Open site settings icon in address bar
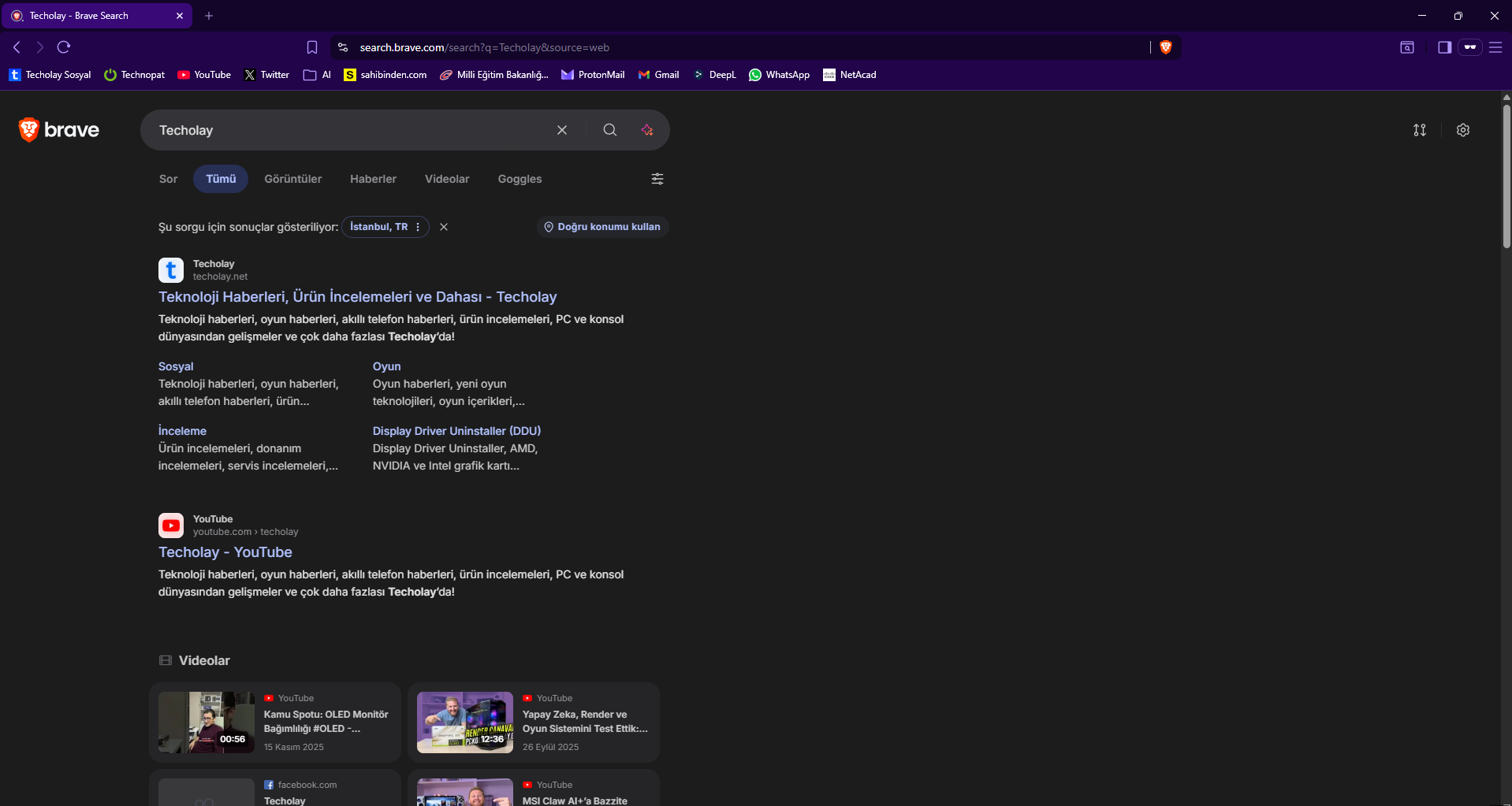Screen dimensions: 1512x806 tap(343, 47)
